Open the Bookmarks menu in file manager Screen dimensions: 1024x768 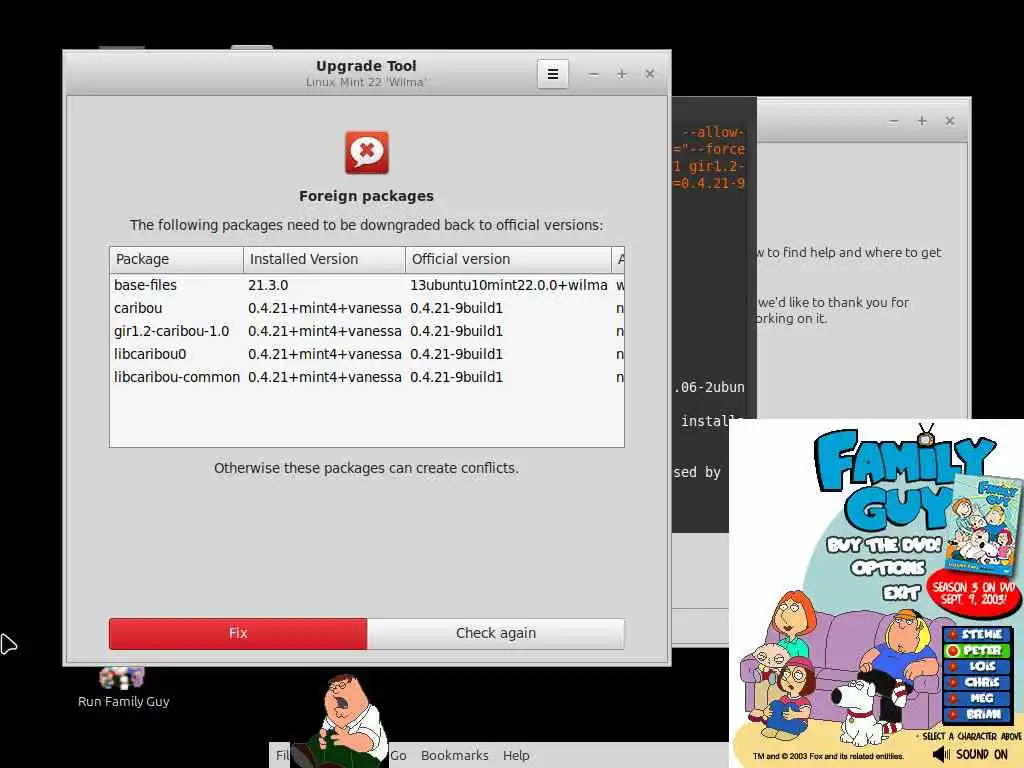455,756
